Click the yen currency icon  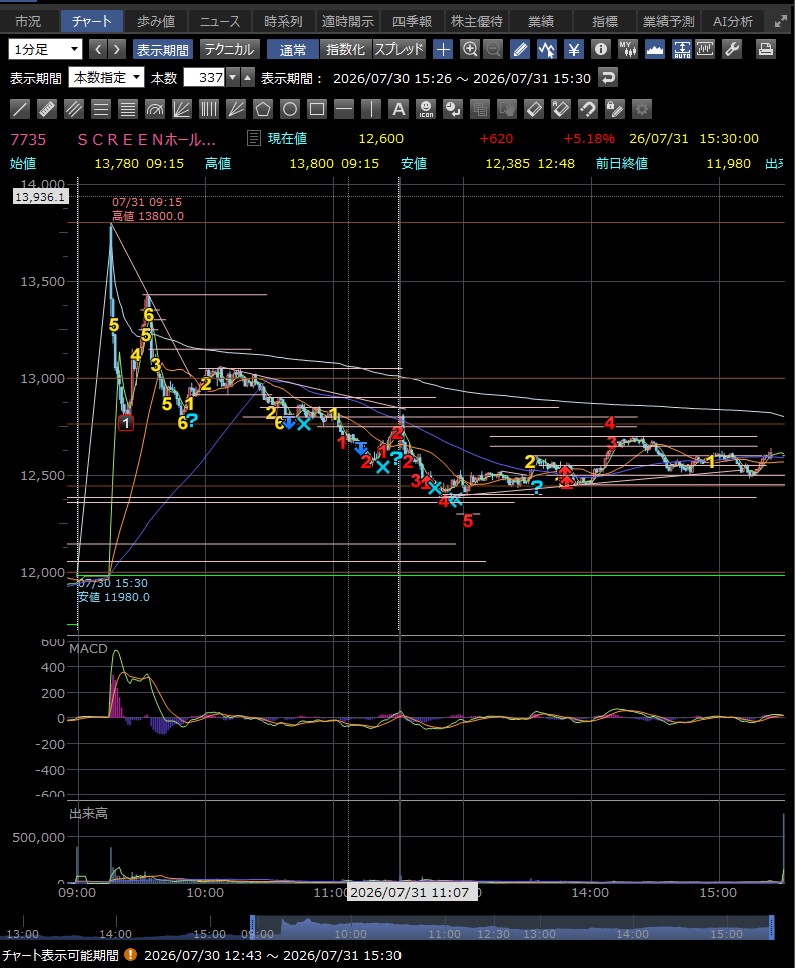pos(574,49)
